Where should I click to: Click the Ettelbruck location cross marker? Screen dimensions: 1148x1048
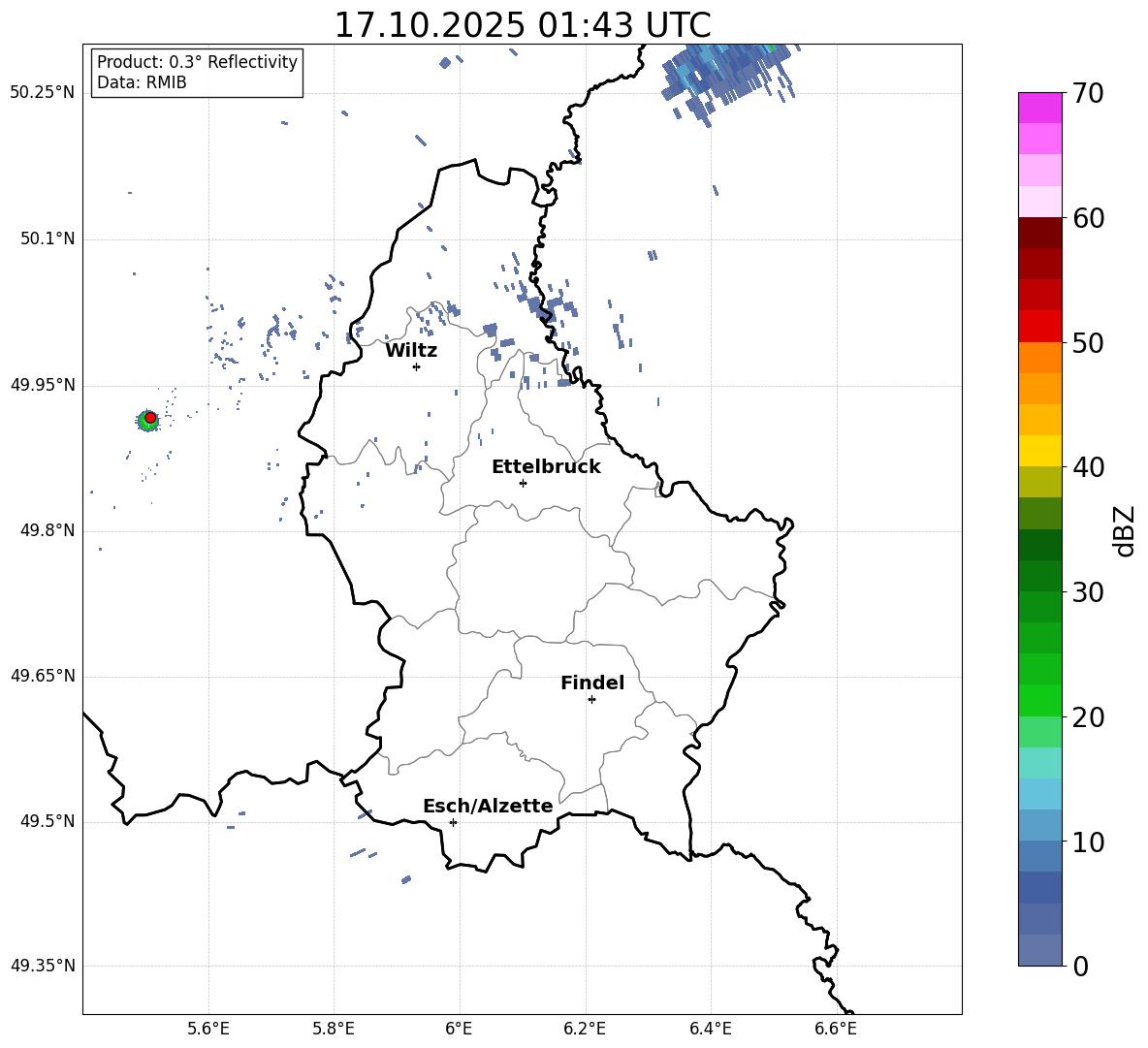pyautogui.click(x=523, y=483)
